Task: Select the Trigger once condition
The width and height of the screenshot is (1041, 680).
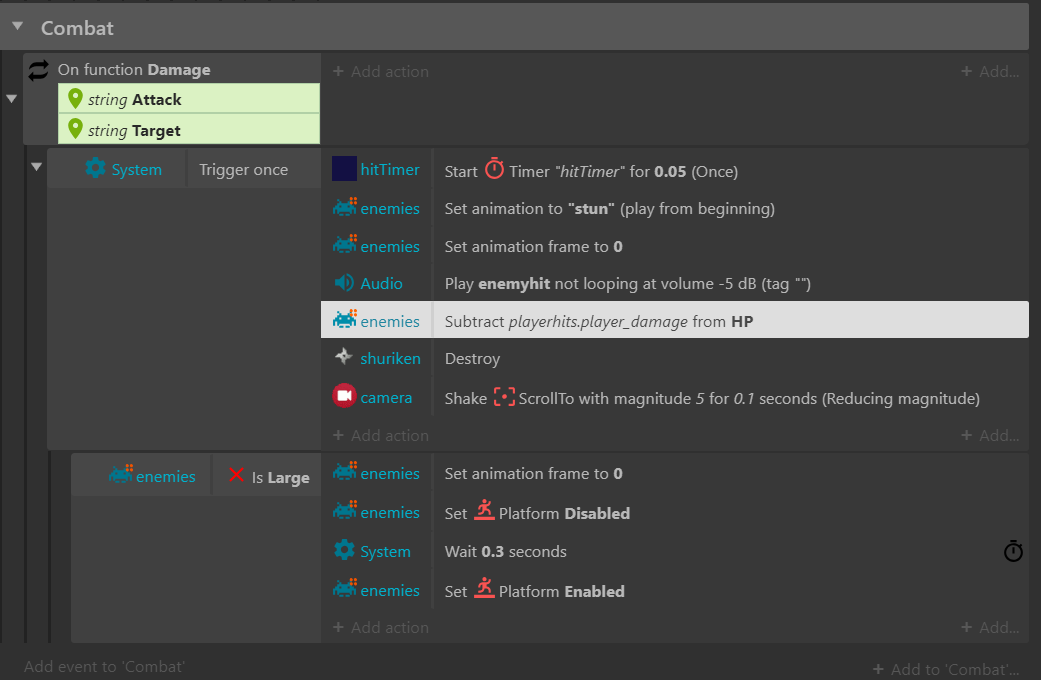Action: 244,169
